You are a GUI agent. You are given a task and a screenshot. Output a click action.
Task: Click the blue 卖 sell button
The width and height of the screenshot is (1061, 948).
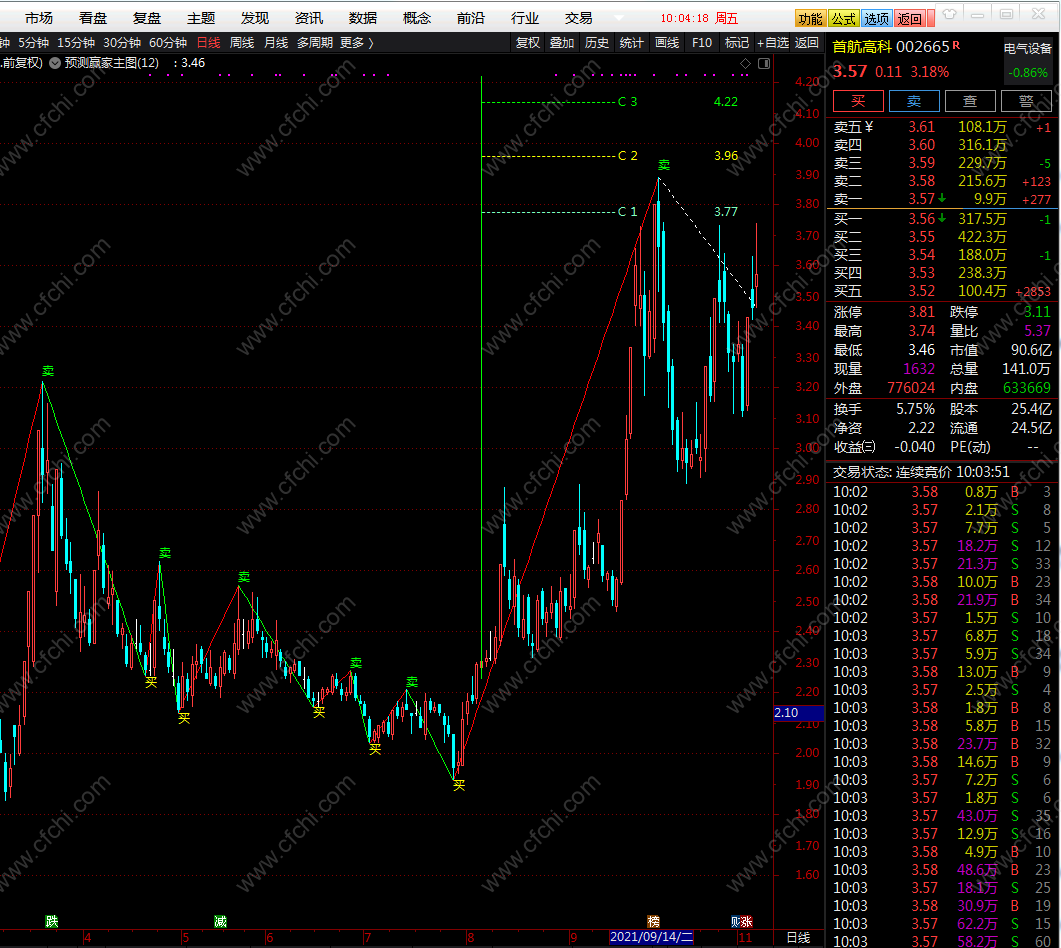point(914,101)
